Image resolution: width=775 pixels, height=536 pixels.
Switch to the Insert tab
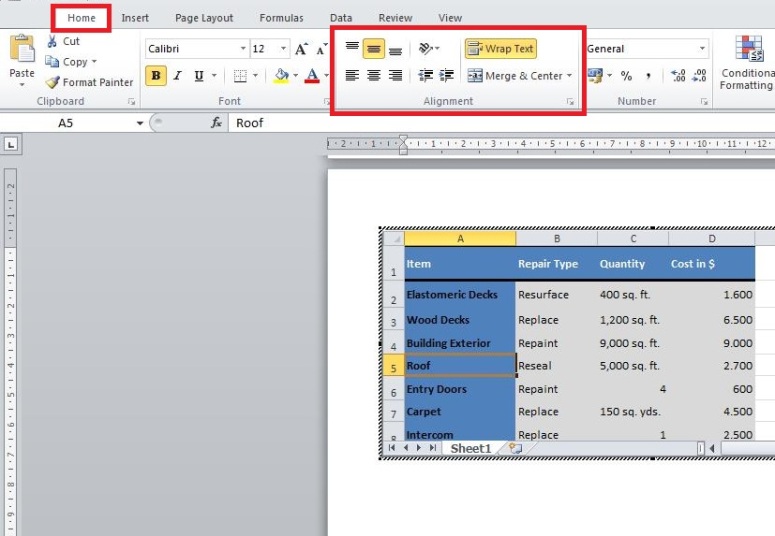[x=135, y=18]
